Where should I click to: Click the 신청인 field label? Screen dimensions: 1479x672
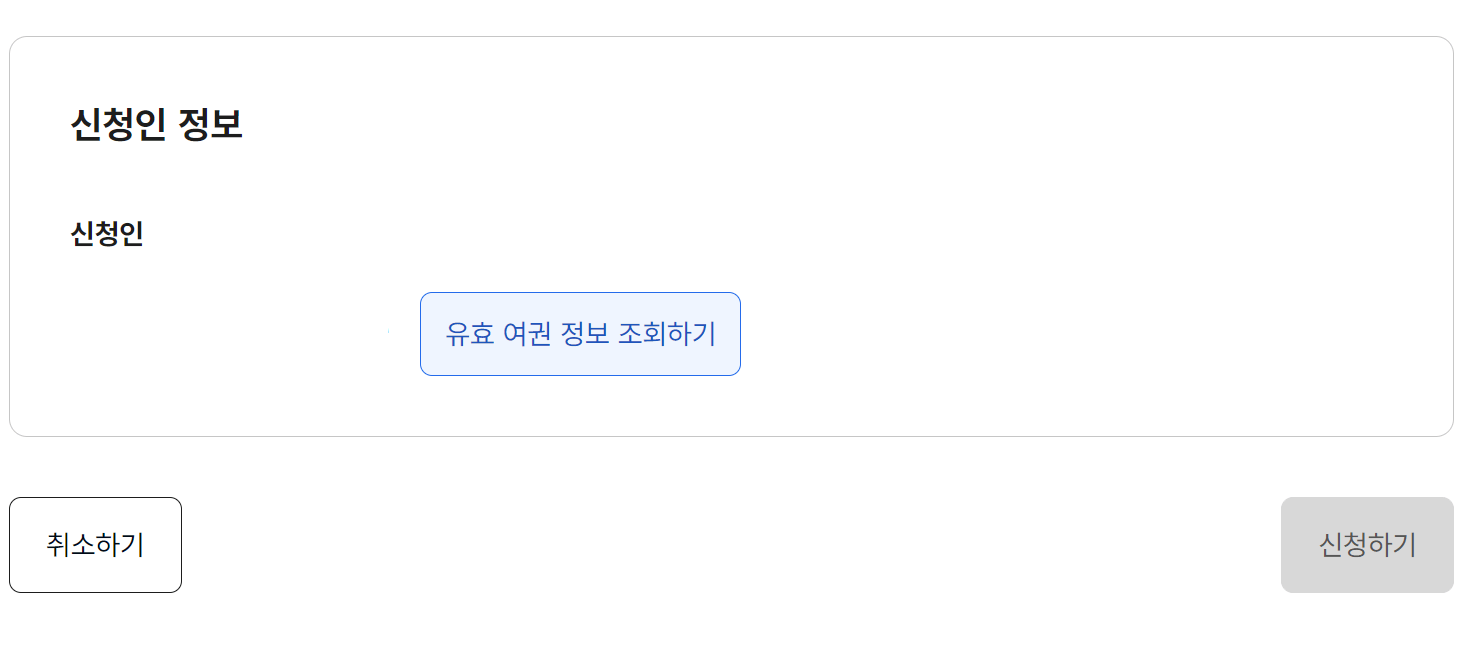pyautogui.click(x=105, y=232)
